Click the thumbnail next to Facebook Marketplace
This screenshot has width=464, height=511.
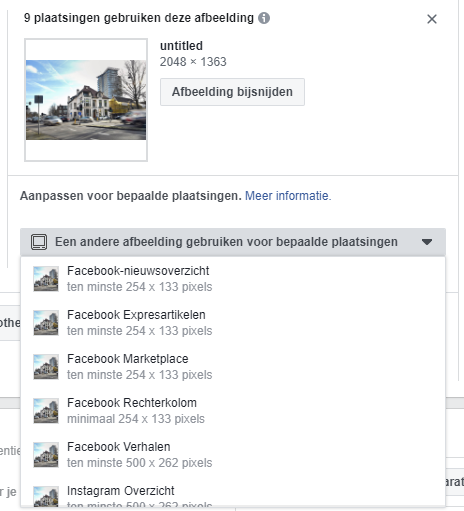pos(46,367)
